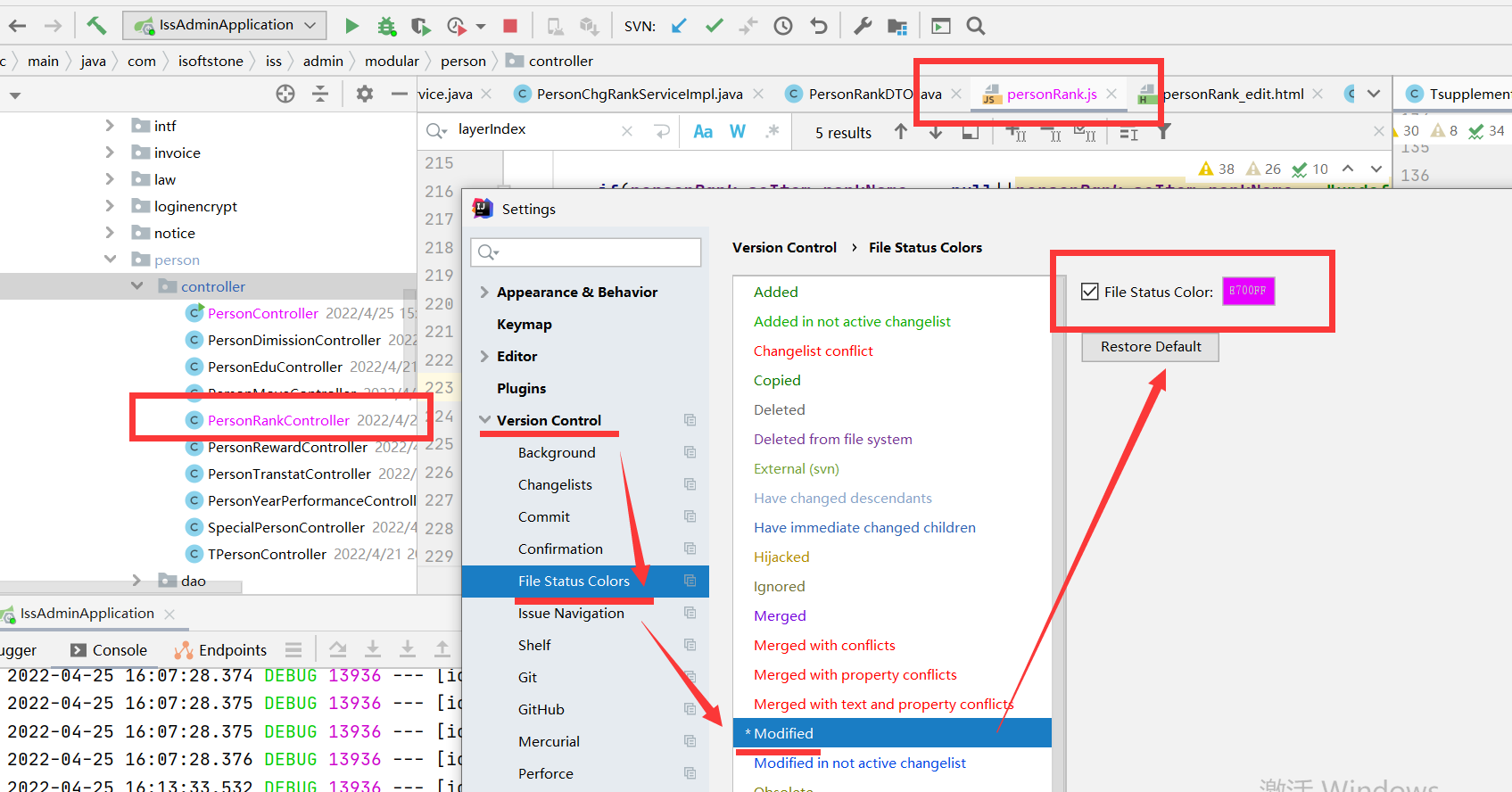Select Commit in Version Control settings
The image size is (1512, 792).
[544, 517]
